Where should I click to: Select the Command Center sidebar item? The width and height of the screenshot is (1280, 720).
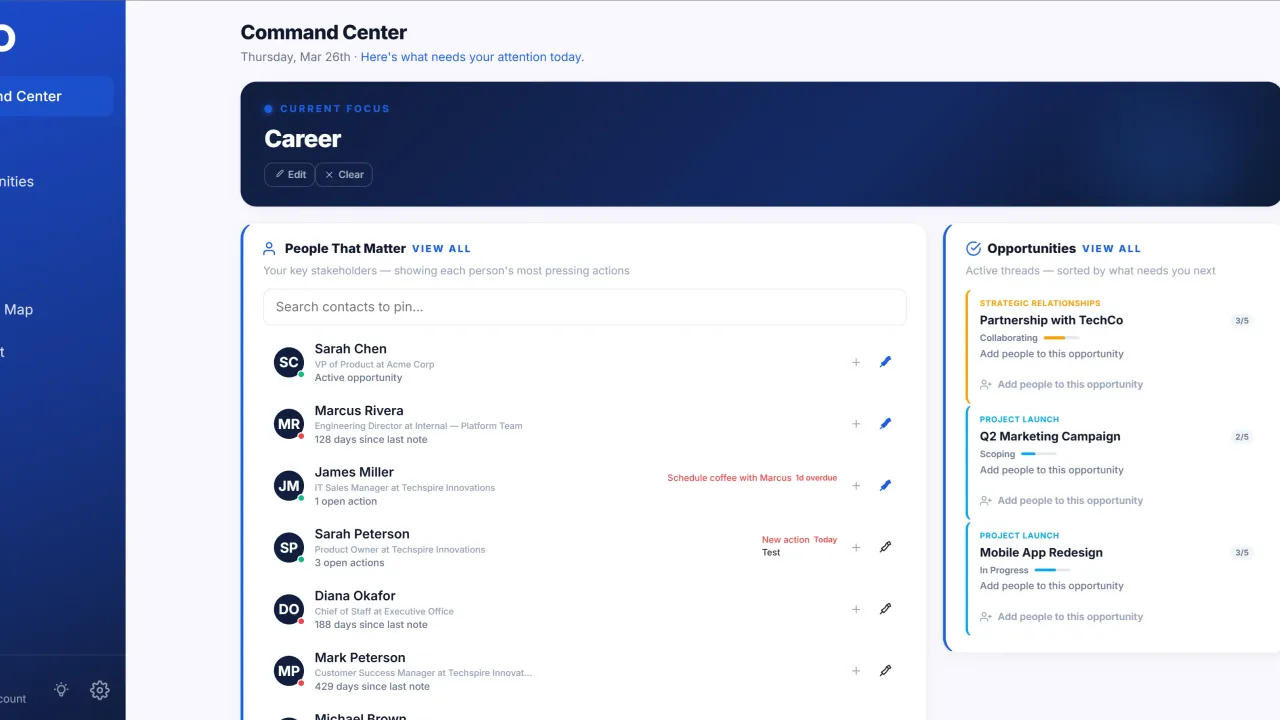coord(56,96)
